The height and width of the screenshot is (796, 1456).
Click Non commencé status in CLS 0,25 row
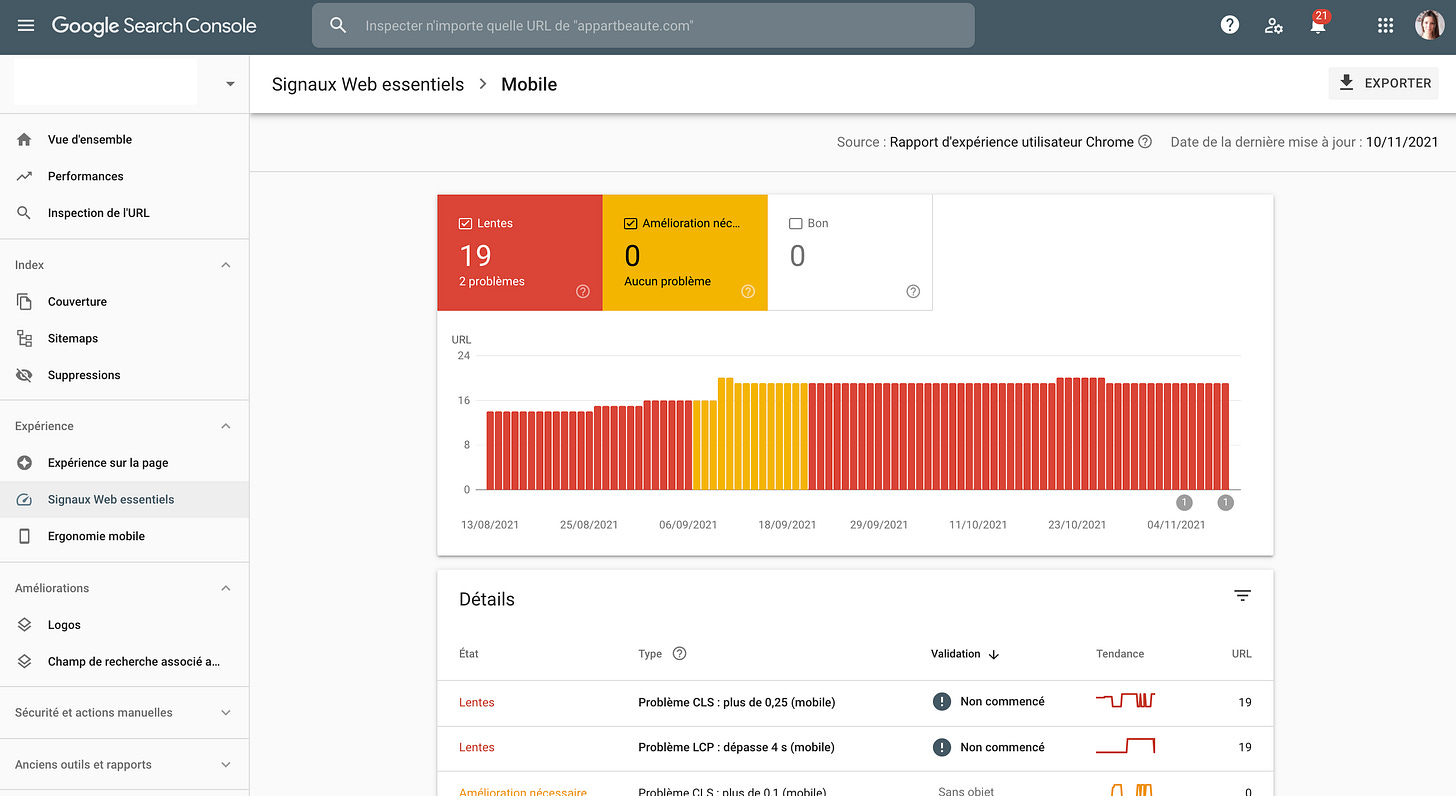pos(988,701)
